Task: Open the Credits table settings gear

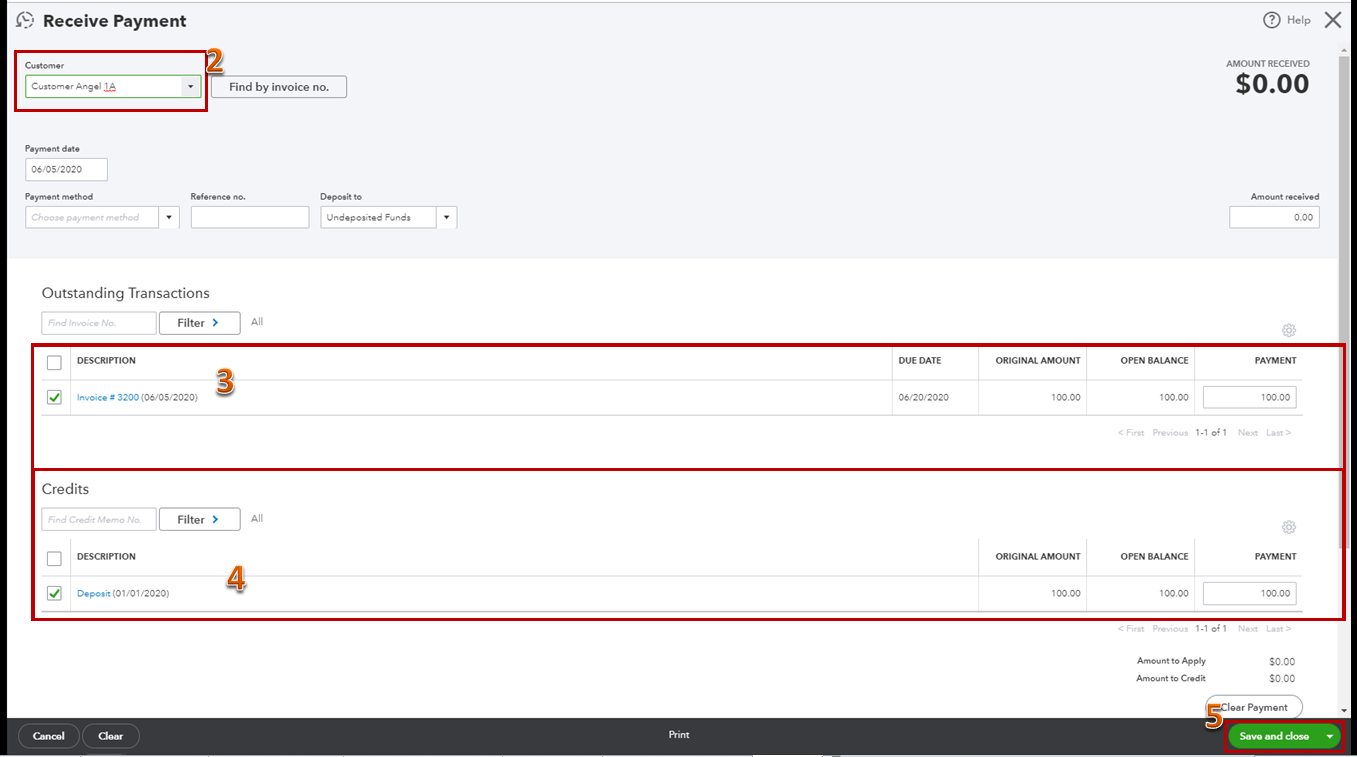Action: click(1288, 527)
